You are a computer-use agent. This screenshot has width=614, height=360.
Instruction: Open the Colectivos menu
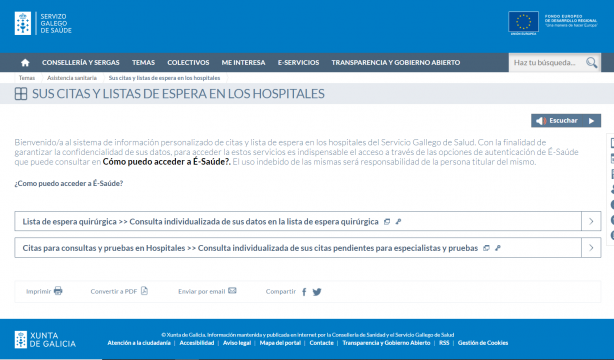[x=188, y=63]
